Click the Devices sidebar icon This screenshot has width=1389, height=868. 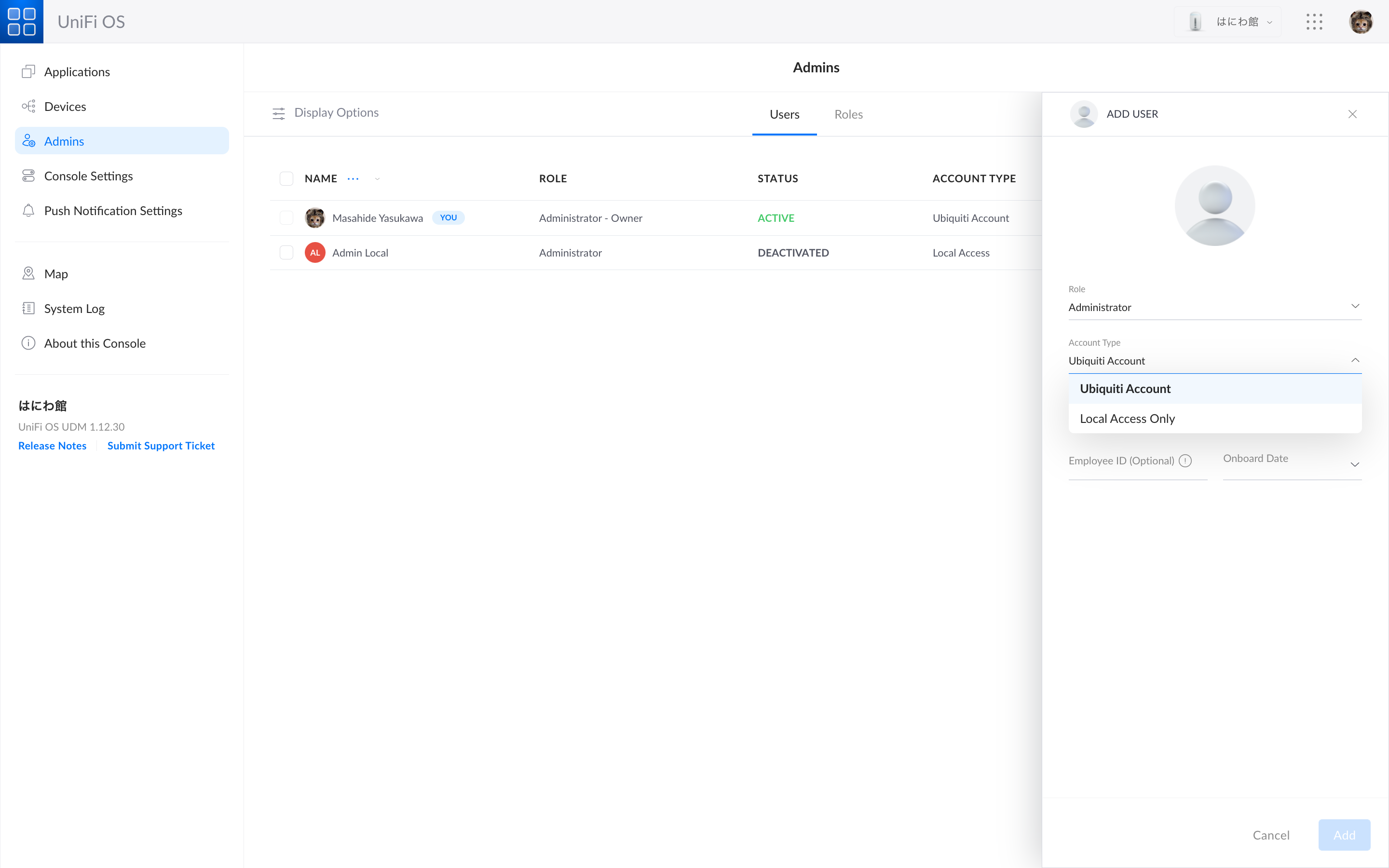(x=28, y=106)
